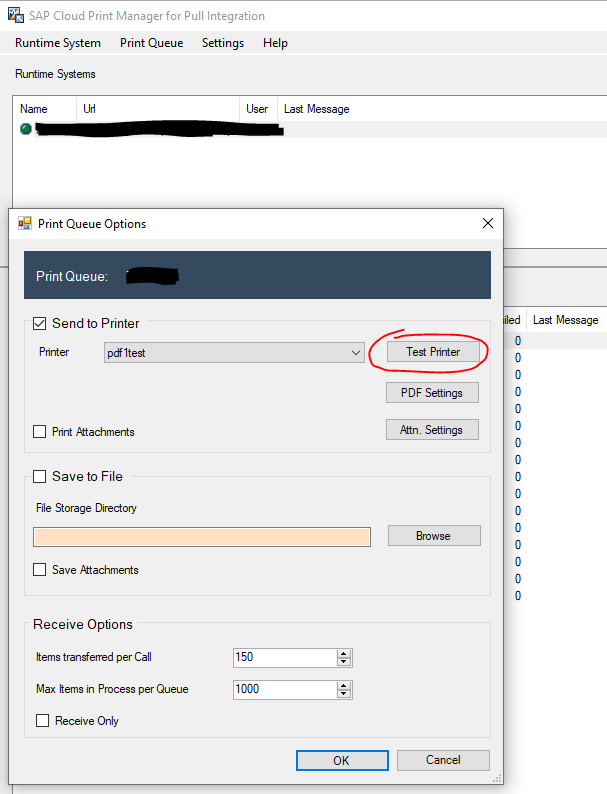Click the File Storage Directory input field
This screenshot has width=607, height=794.
click(x=202, y=537)
